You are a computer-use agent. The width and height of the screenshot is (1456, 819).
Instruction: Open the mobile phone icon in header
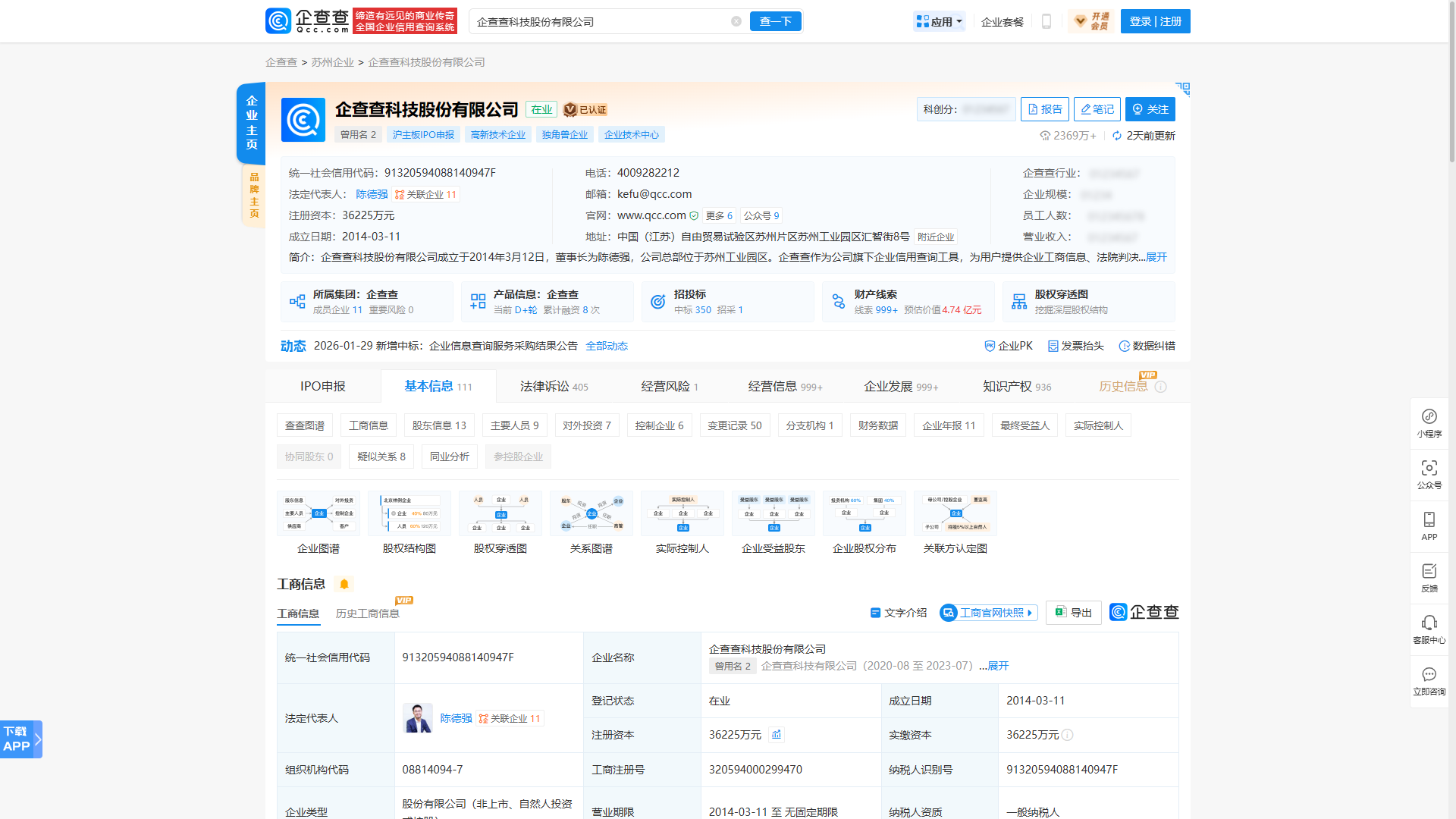click(x=1046, y=21)
